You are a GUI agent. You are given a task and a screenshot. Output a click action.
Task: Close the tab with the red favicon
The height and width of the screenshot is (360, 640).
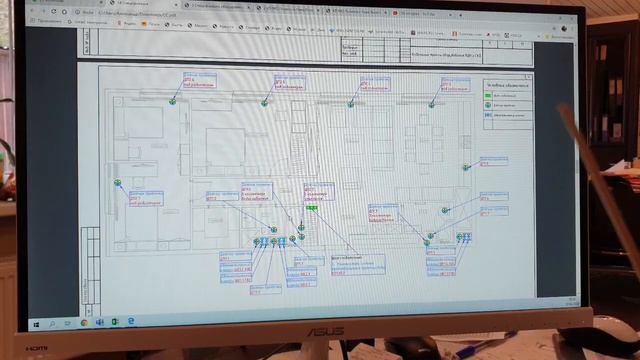(451, 14)
